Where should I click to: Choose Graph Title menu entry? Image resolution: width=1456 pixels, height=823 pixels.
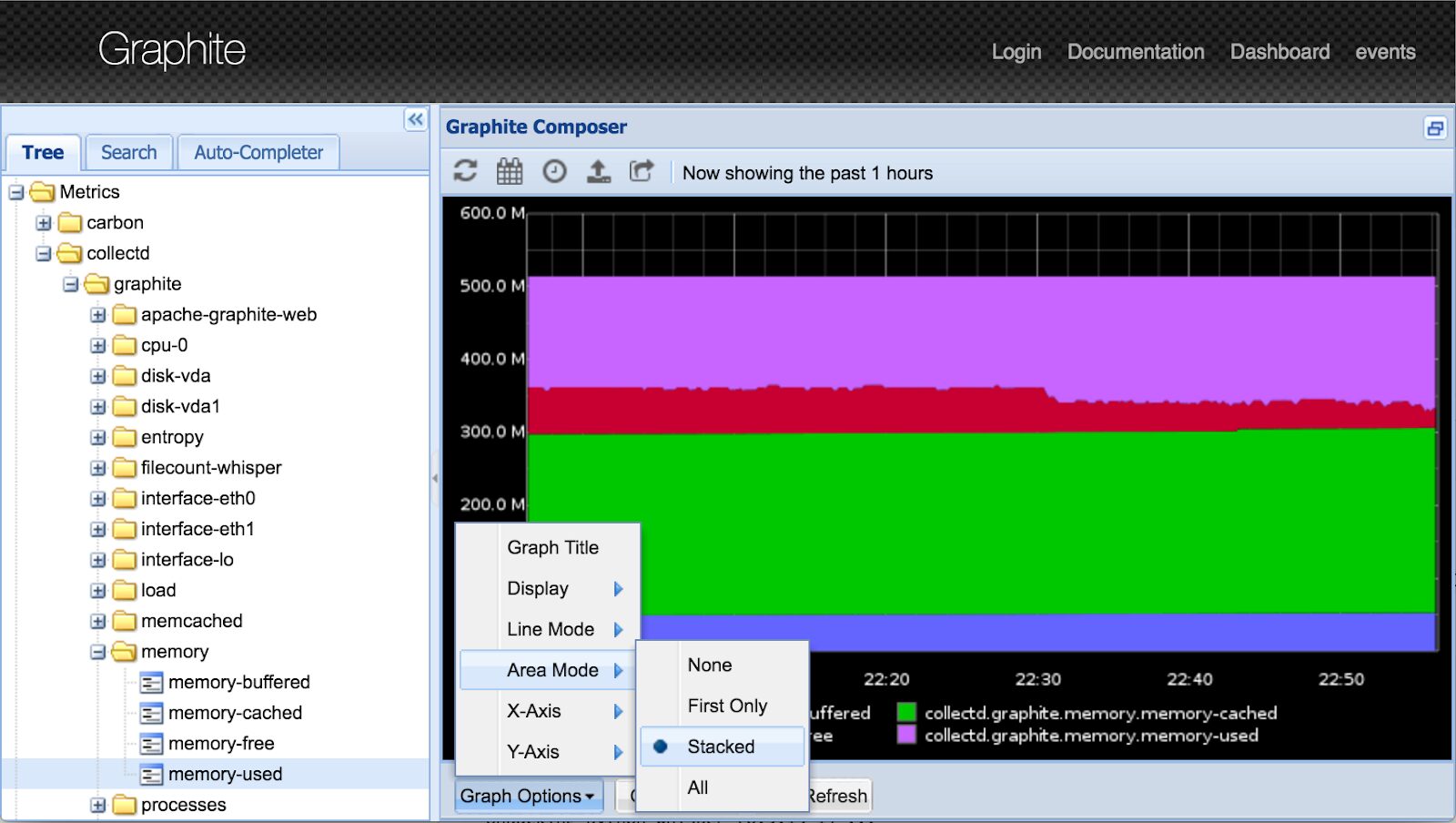point(548,547)
